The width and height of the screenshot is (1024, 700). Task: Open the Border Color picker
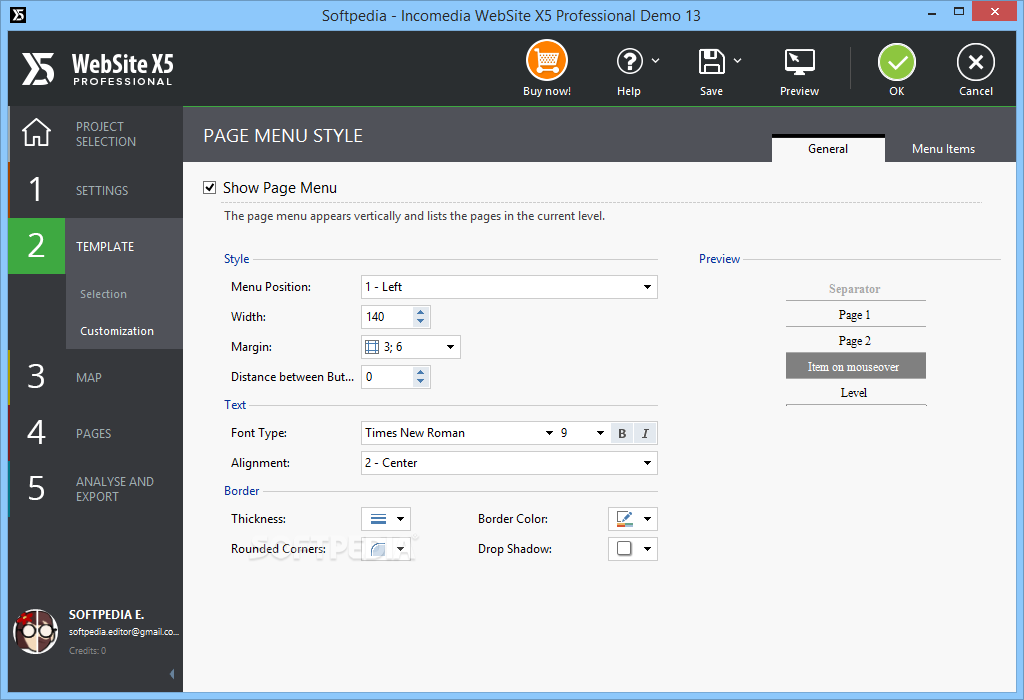(624, 519)
